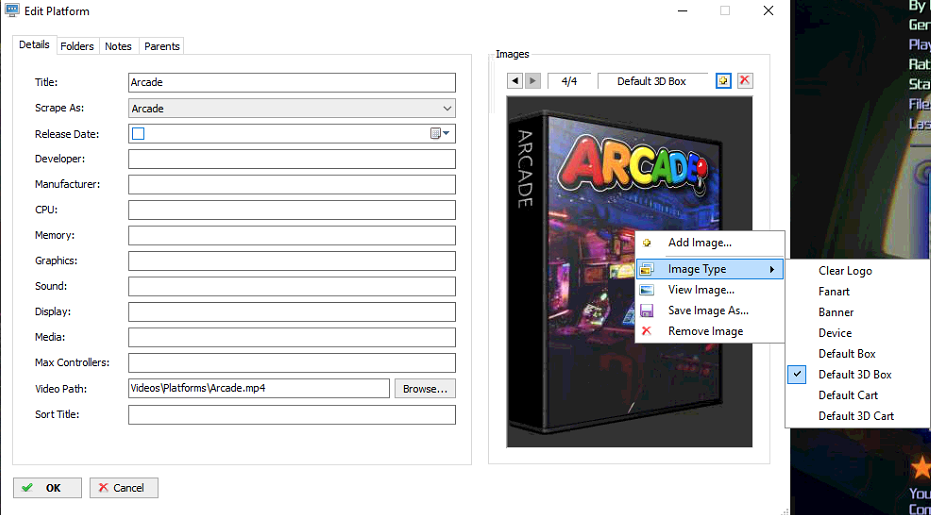
Task: Switch to the Details tab
Action: pyautogui.click(x=34, y=45)
